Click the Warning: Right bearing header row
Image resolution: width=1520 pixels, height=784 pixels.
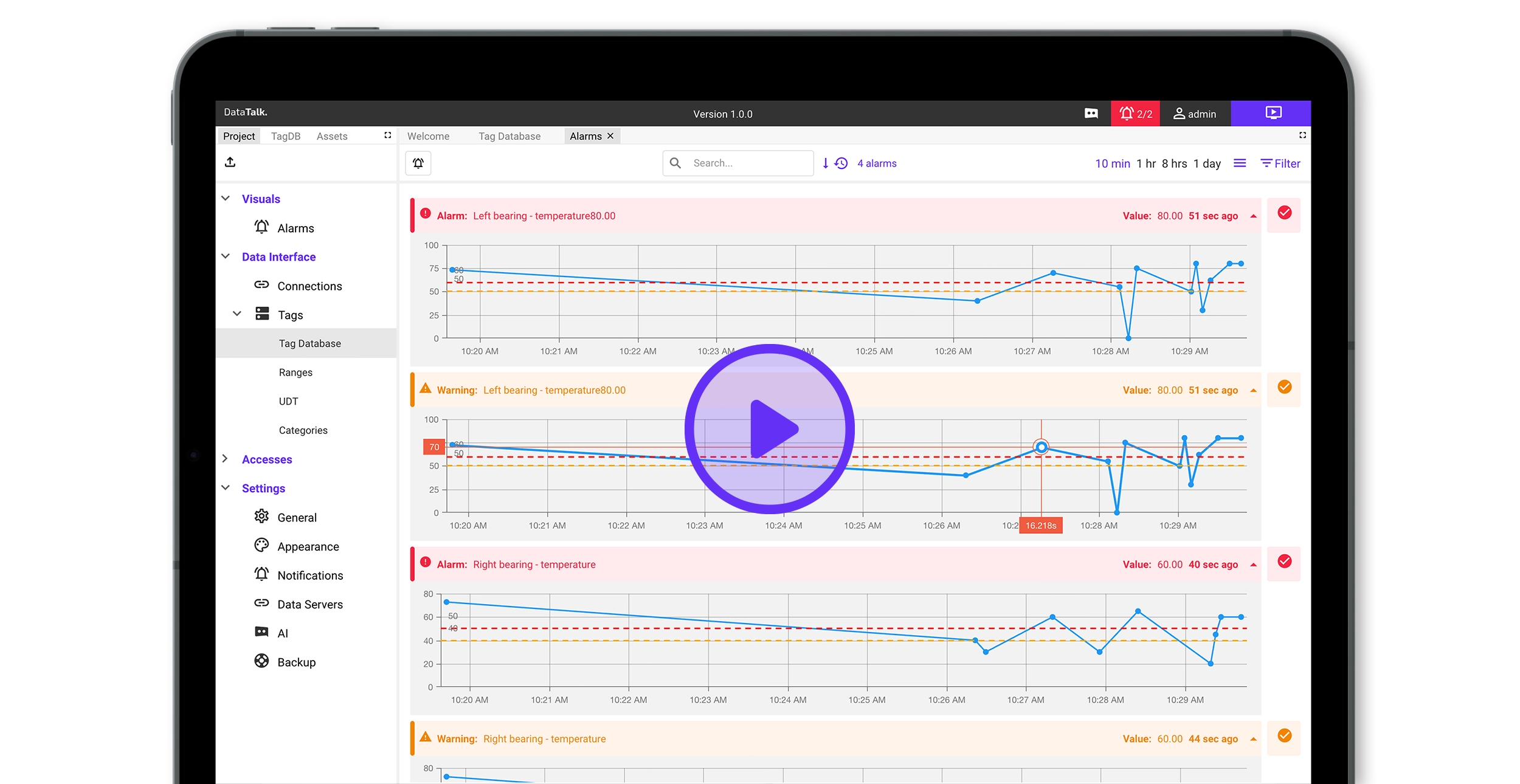(x=836, y=739)
